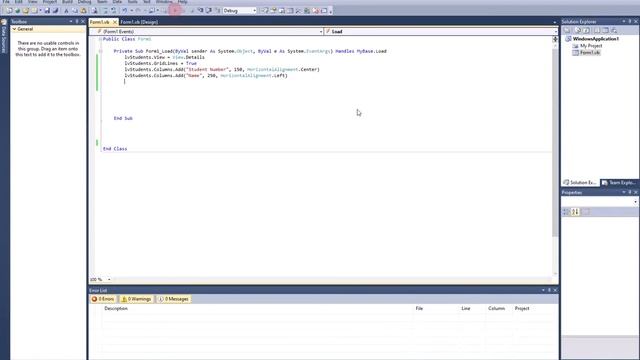Open the Debug menu
This screenshot has width=640, height=360.
tap(84, 2)
